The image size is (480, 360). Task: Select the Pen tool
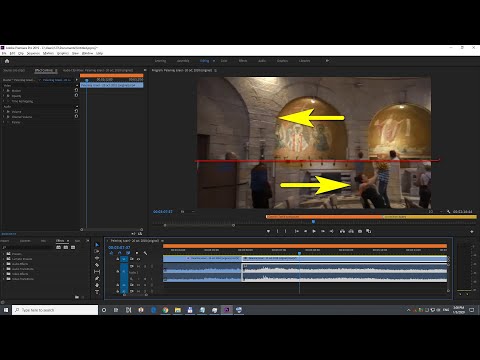pyautogui.click(x=97, y=279)
